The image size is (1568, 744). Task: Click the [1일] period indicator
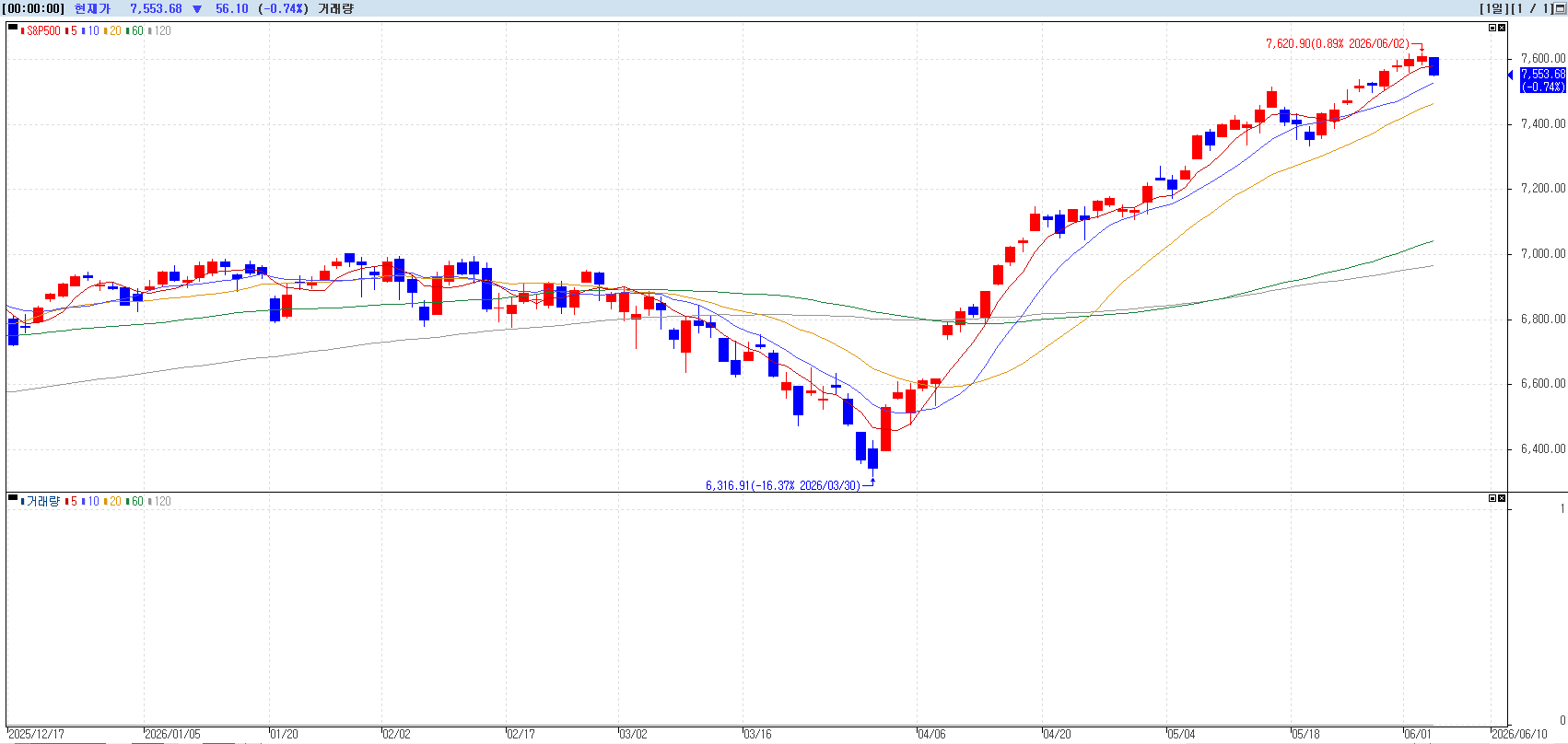coord(1492,8)
